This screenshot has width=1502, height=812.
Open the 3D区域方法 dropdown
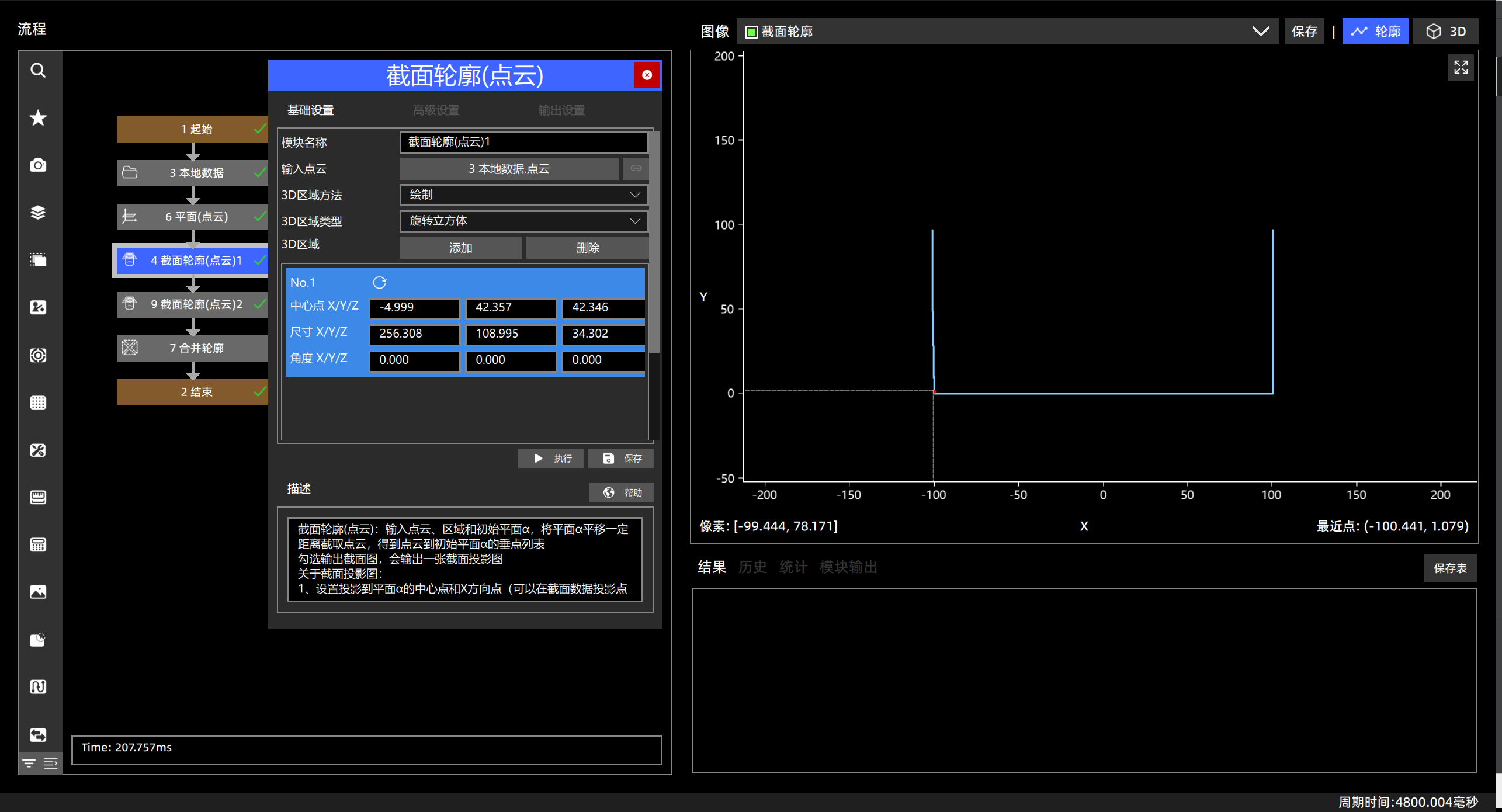tap(524, 195)
